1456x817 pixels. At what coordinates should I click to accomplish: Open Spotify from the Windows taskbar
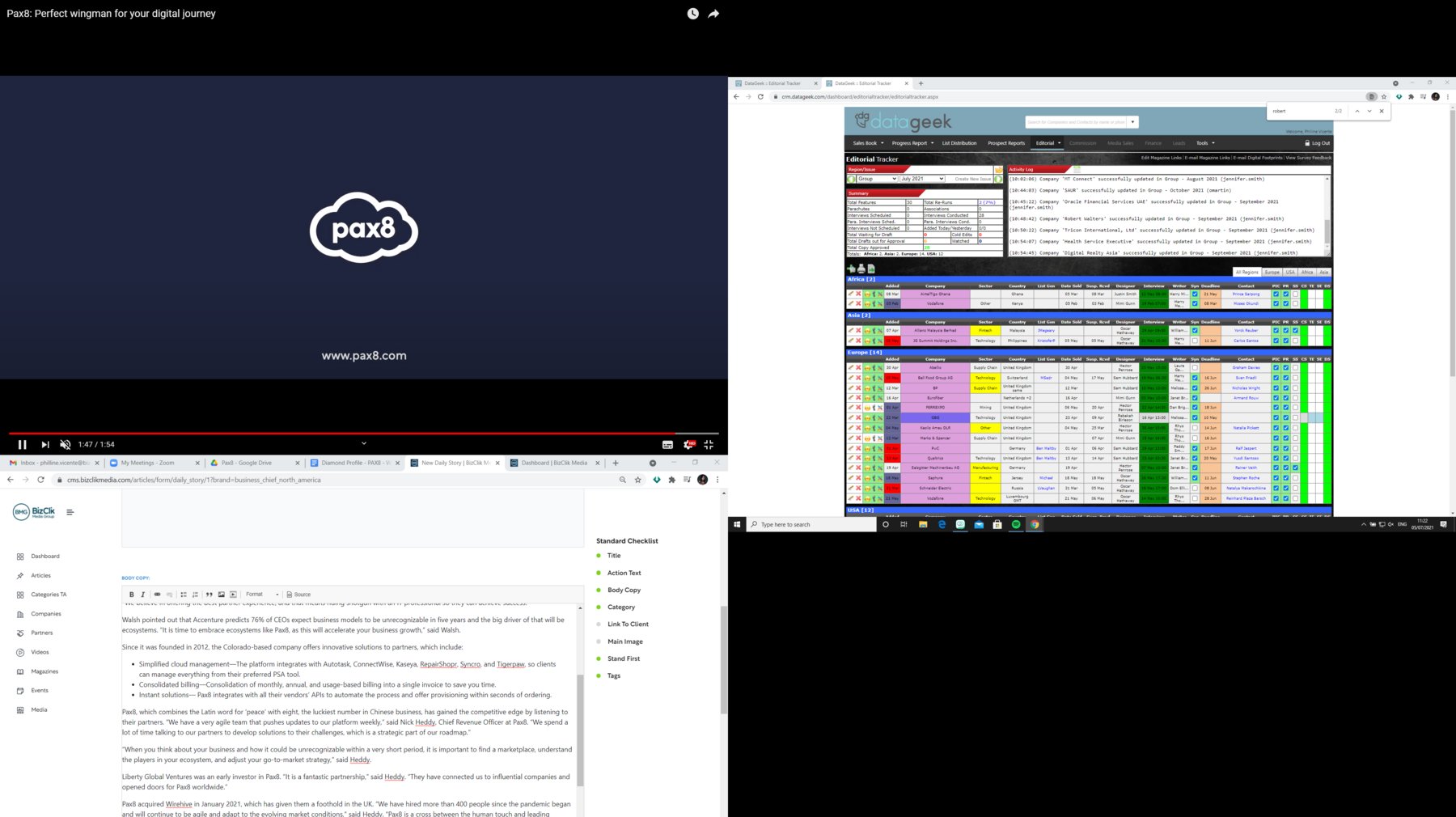(x=1016, y=524)
